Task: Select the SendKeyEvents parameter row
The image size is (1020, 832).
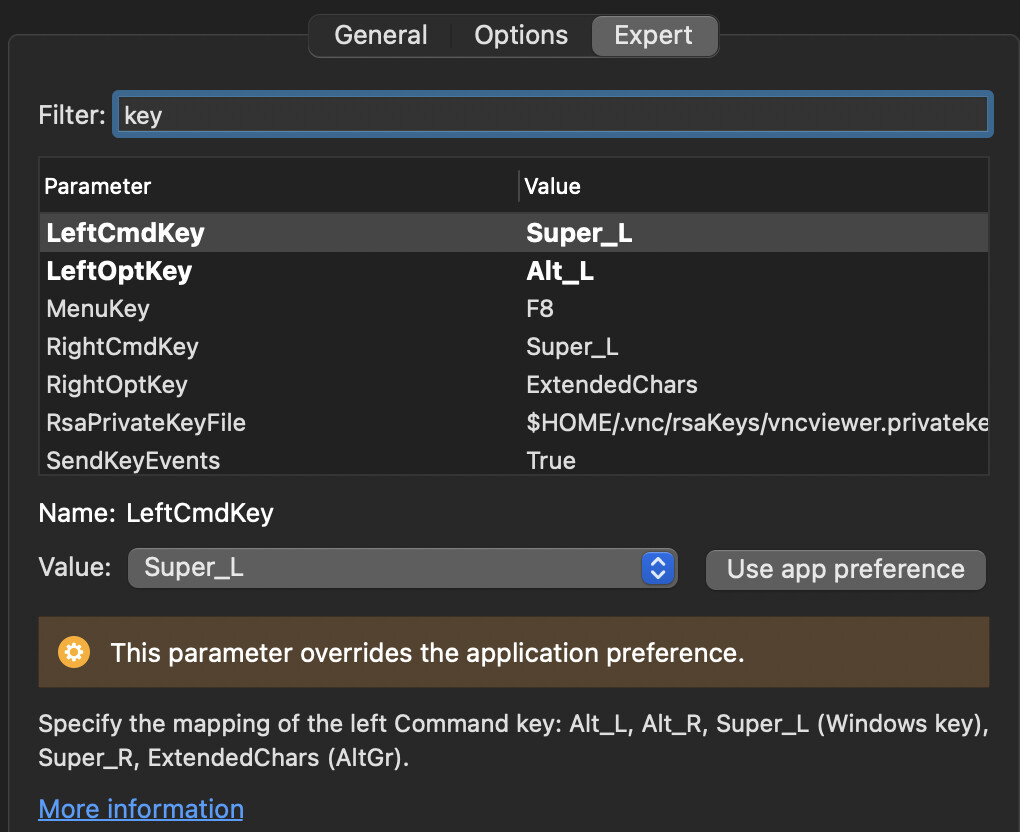Action: point(133,461)
